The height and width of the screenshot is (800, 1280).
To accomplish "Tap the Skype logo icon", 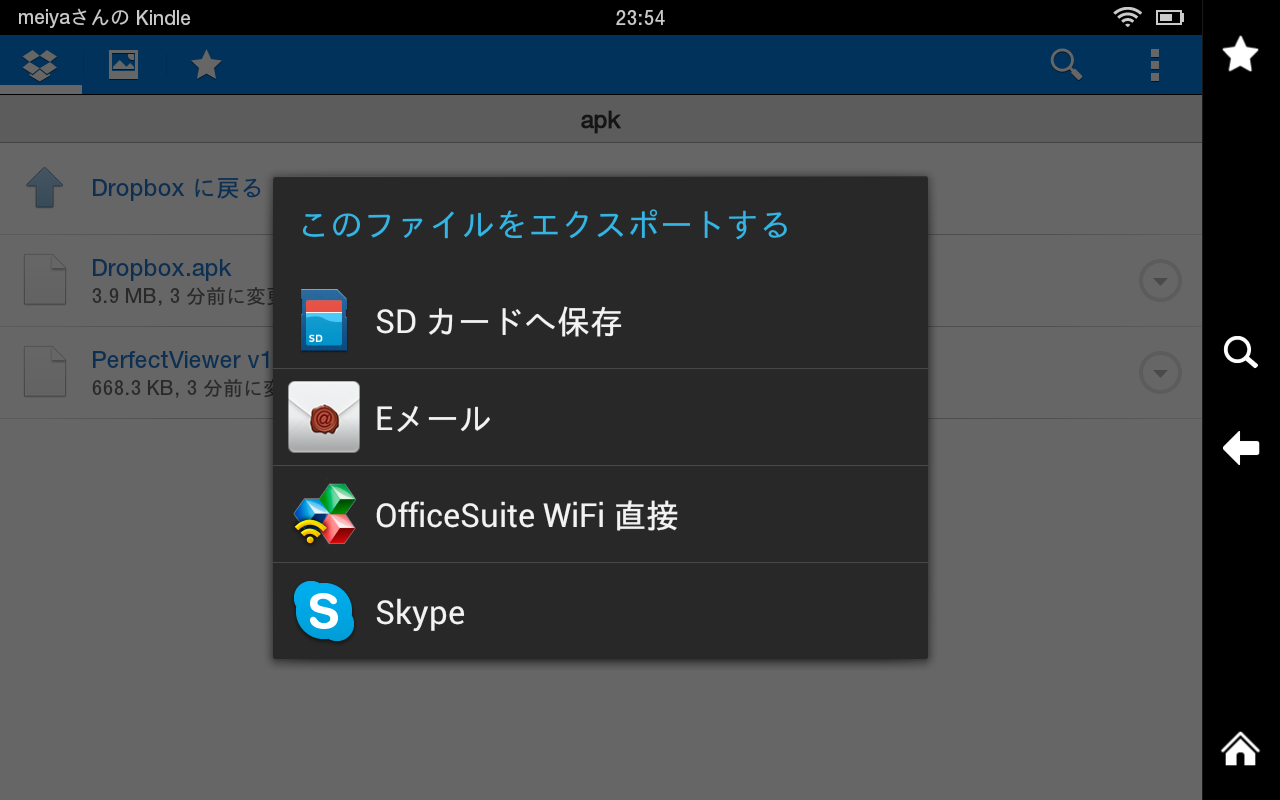I will [x=324, y=611].
